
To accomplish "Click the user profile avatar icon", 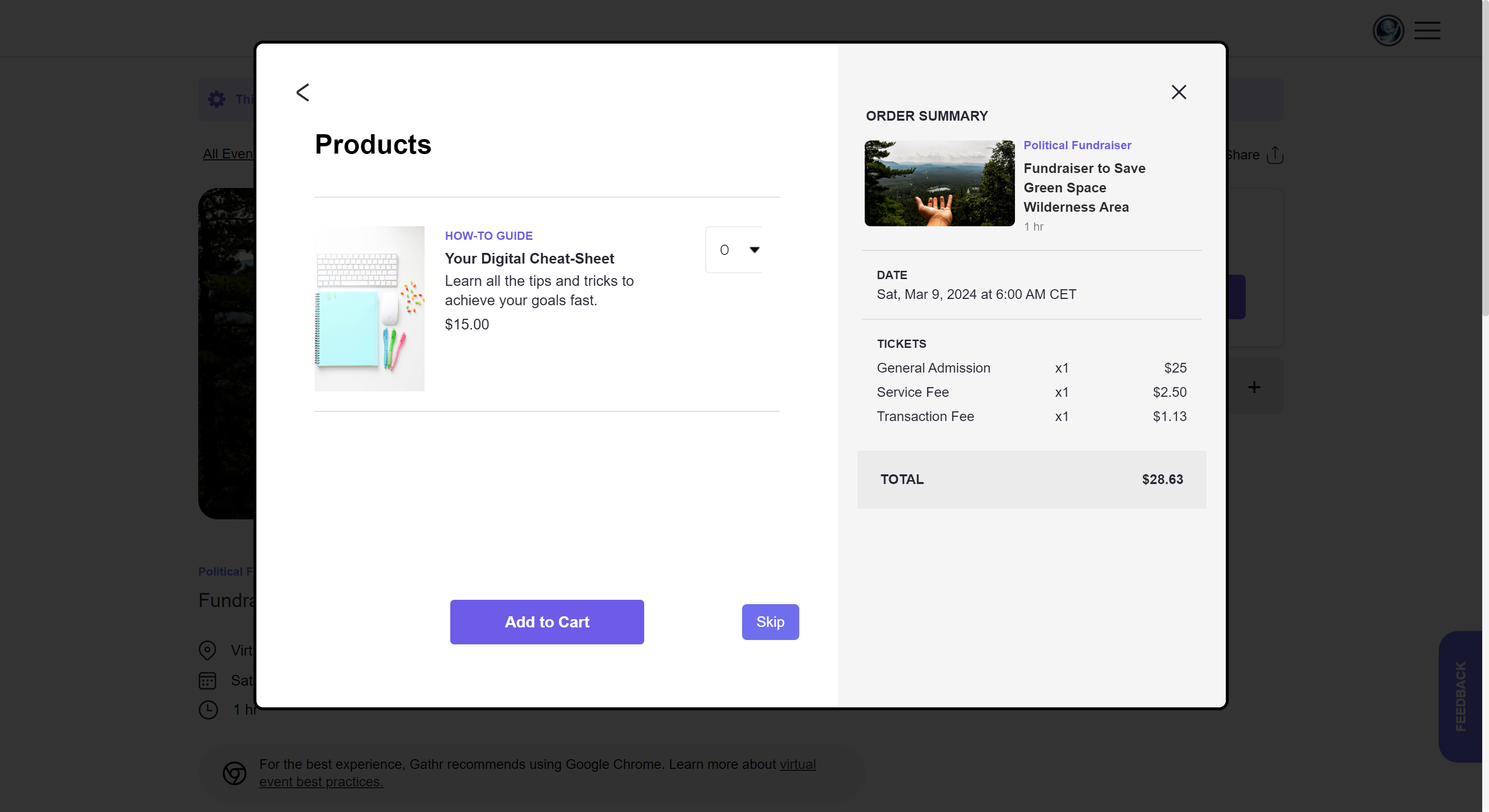I will 1388,31.
